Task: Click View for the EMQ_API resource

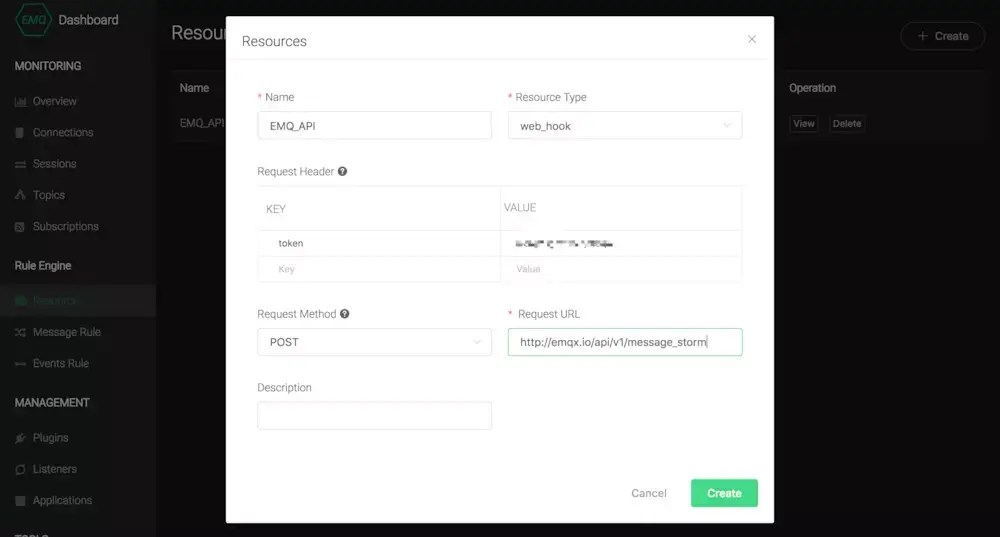Action: 804,124
